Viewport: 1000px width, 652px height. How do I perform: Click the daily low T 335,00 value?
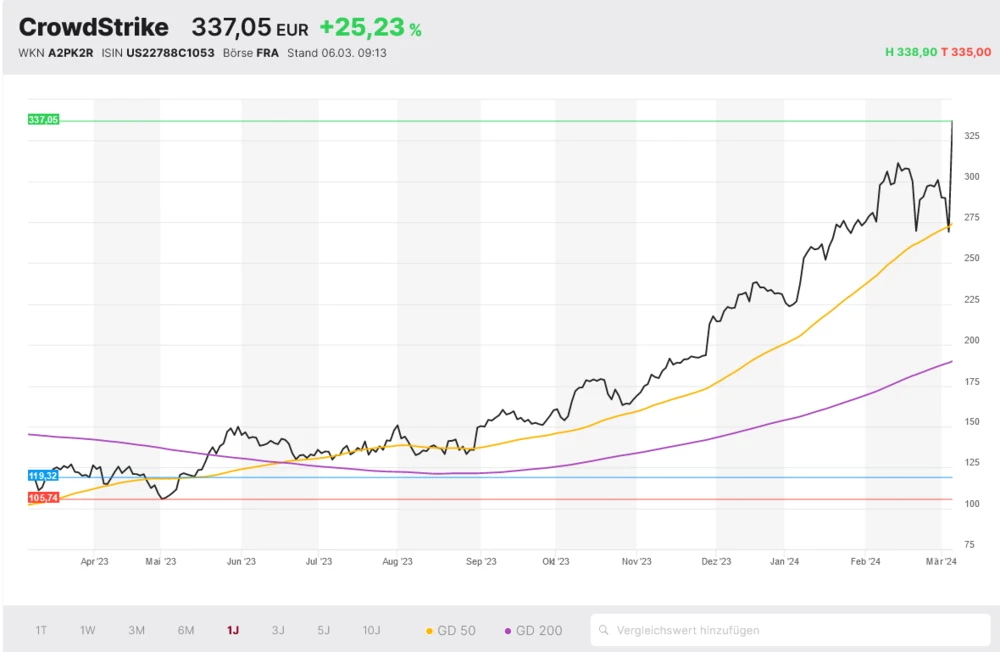[966, 52]
